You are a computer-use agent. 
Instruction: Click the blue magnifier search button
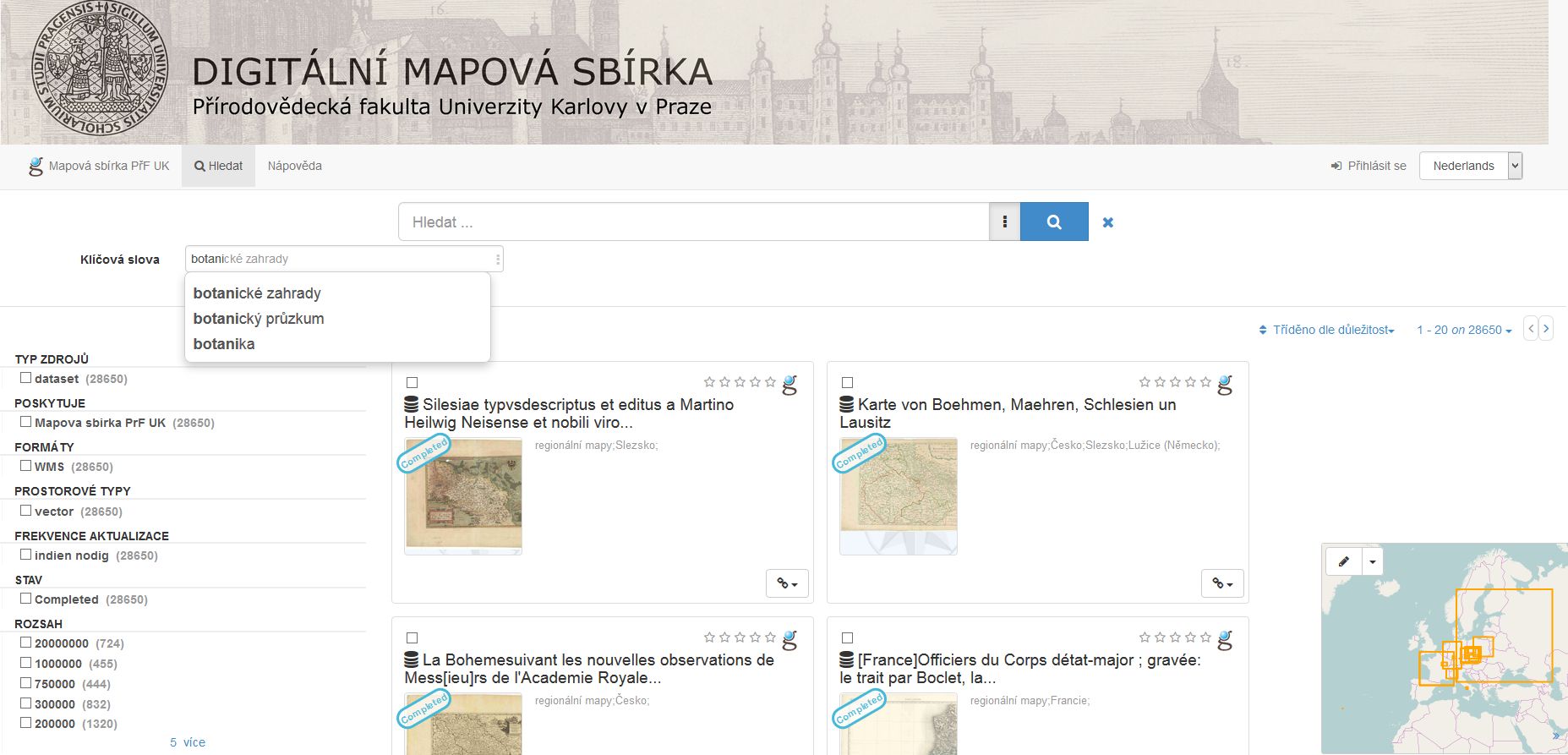click(1054, 222)
